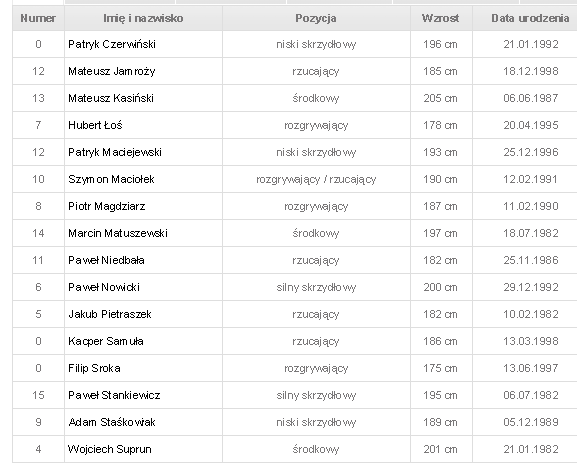
Task: Open Hubert Łoś player page
Action: pos(95,125)
